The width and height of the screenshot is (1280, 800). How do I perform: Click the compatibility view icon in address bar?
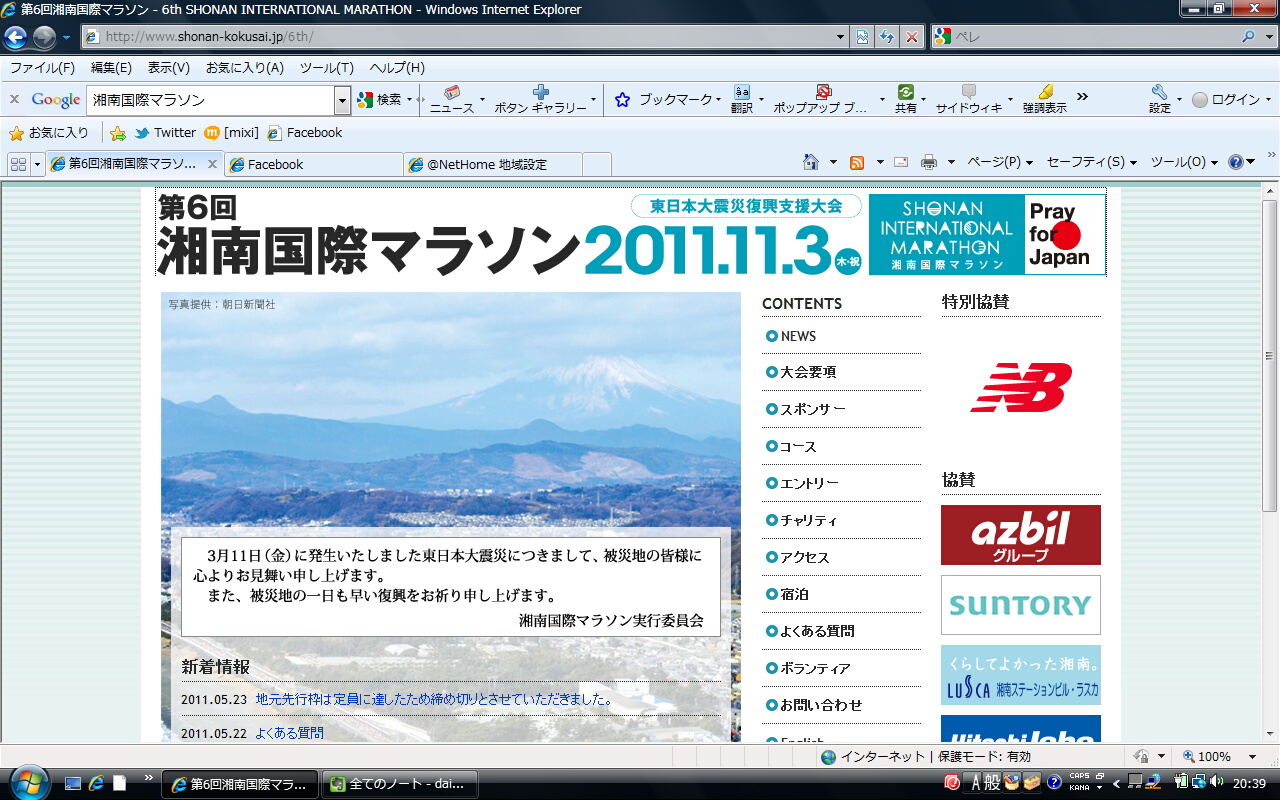[862, 37]
